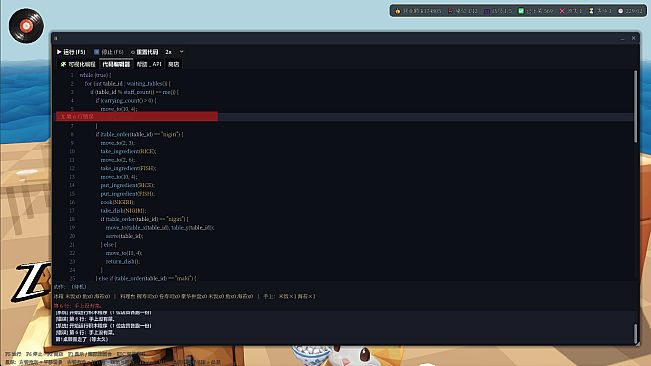Image resolution: width=651 pixels, height=366 pixels.
Task: Click line 19 'move_to(table_x(table_id), table_y(table_id));'
Action: pos(160,227)
